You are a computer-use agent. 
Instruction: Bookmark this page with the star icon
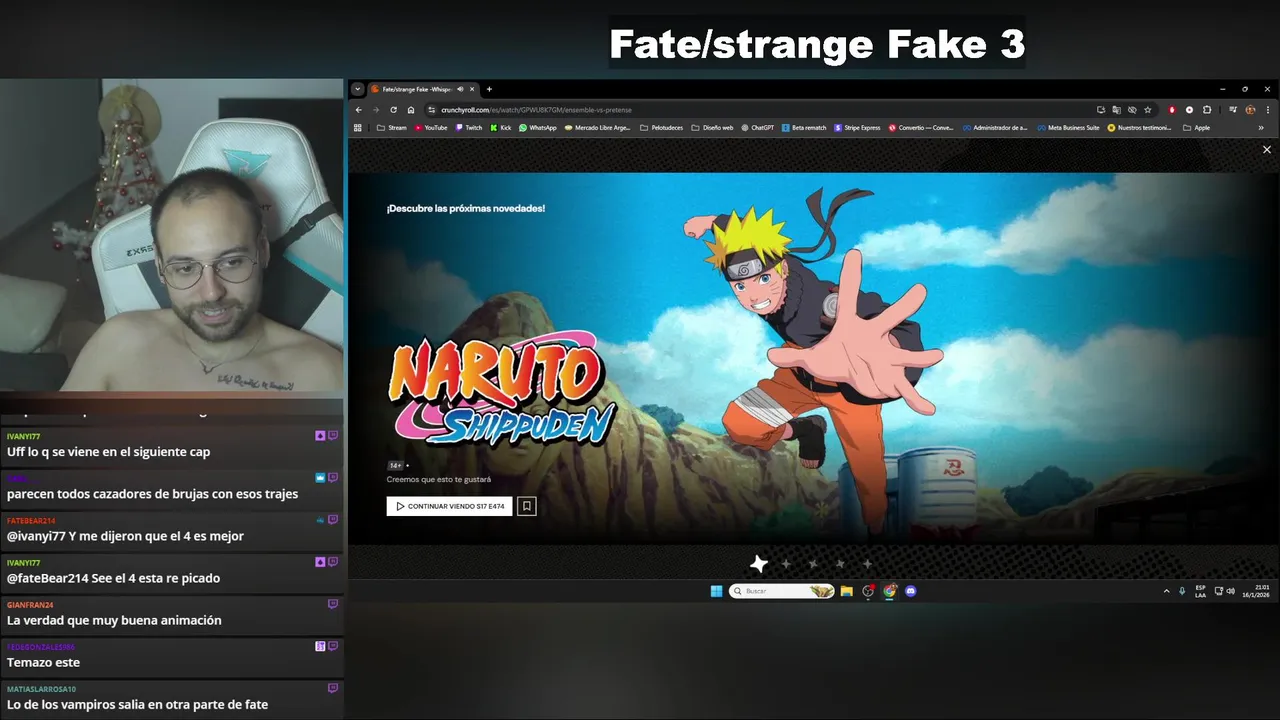(x=1148, y=110)
